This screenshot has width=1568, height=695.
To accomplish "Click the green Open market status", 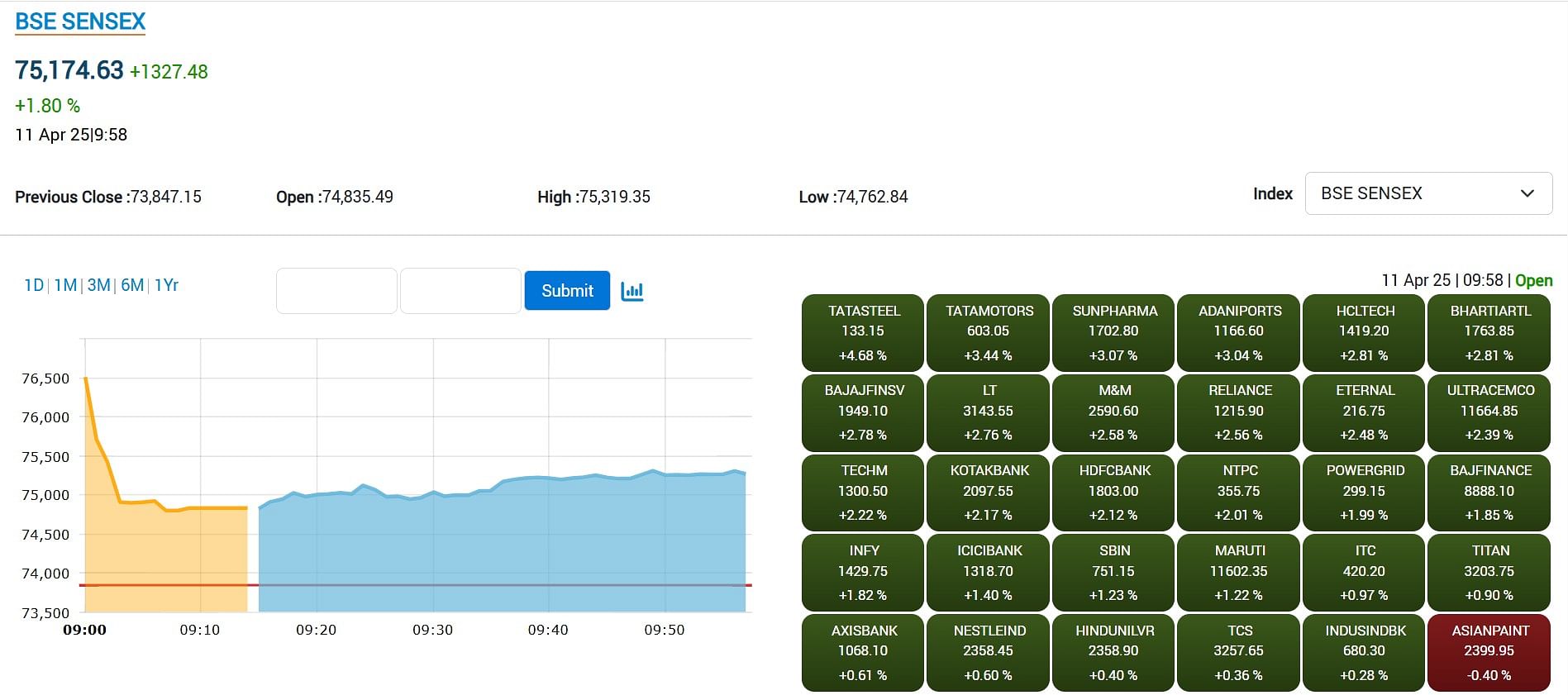I will pyautogui.click(x=1533, y=280).
